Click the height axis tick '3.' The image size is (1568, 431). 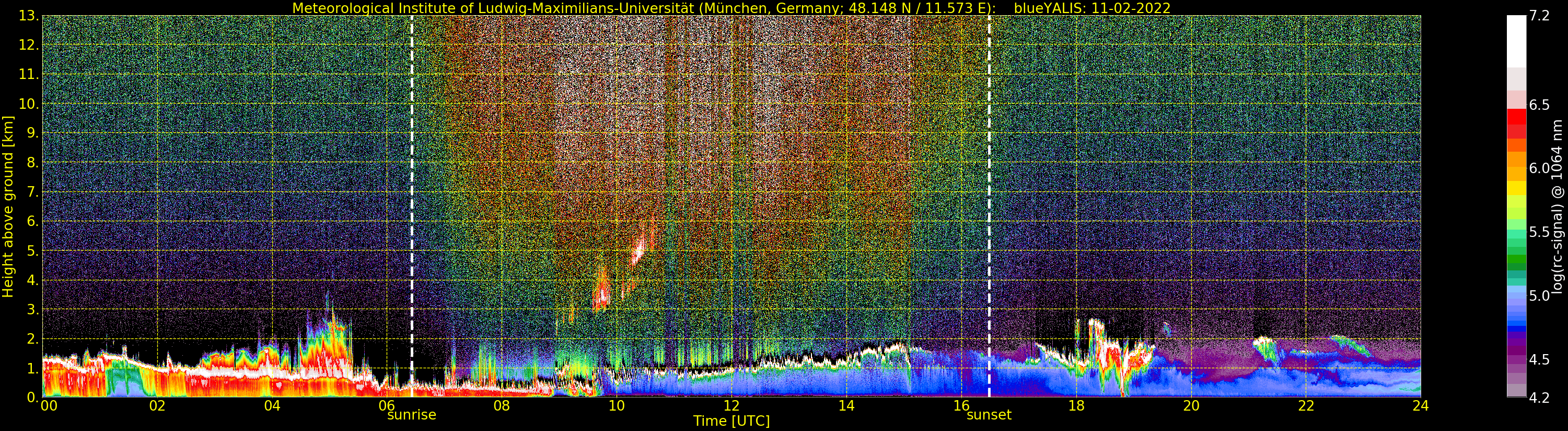tap(32, 310)
